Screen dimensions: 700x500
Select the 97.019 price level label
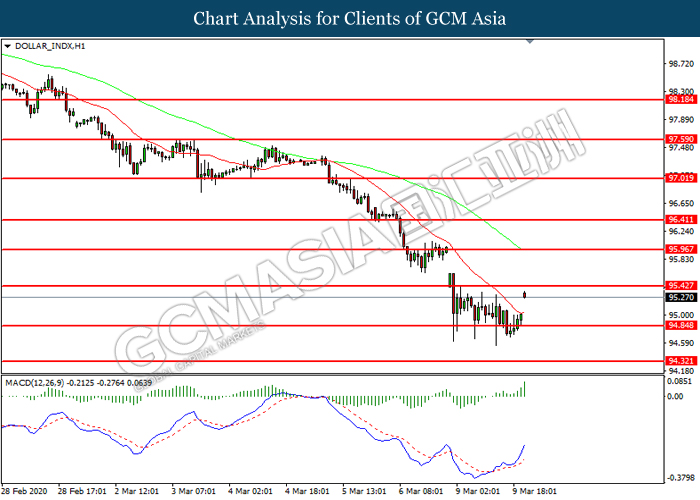pyautogui.click(x=681, y=178)
